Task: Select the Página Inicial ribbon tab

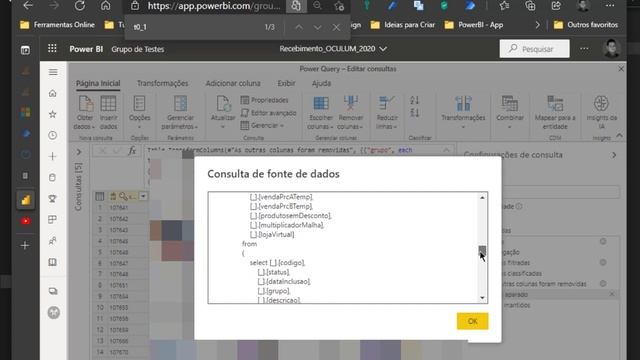Action: pyautogui.click(x=98, y=83)
